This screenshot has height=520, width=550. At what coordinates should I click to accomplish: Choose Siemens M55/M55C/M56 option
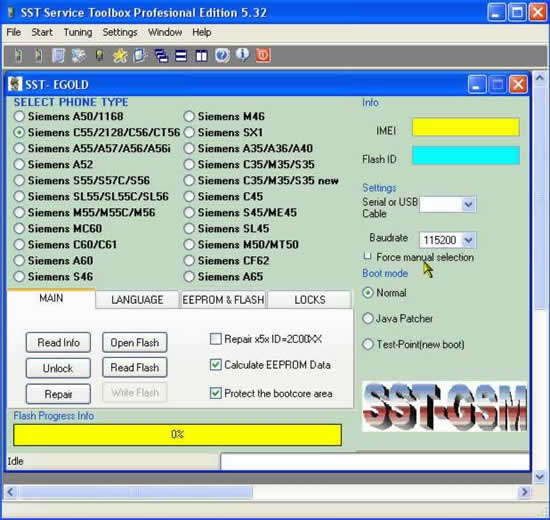[19, 212]
